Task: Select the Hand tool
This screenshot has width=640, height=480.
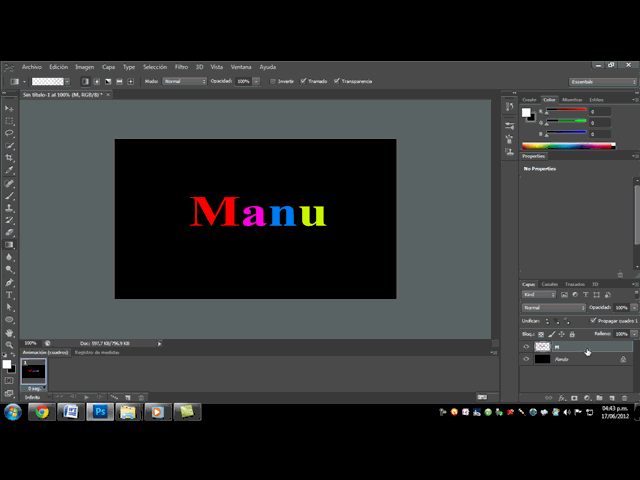Action: click(x=9, y=333)
